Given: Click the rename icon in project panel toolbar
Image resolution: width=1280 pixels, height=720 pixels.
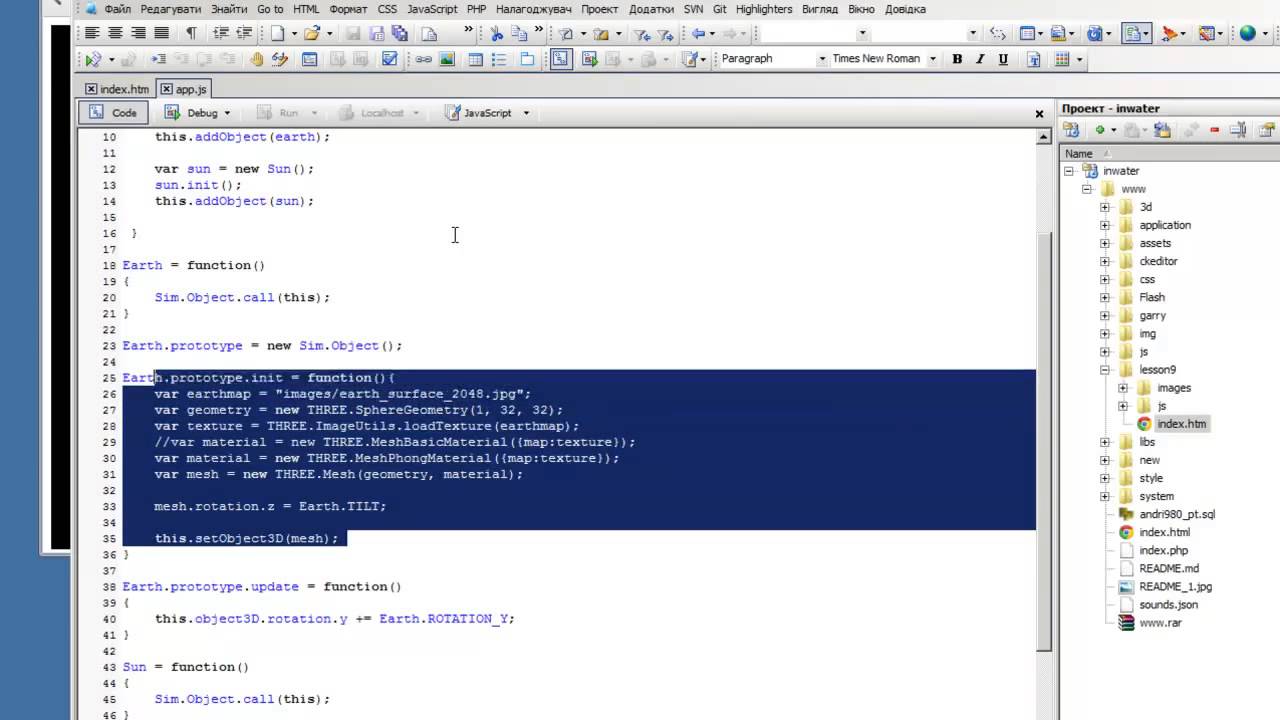Looking at the screenshot, I should [1238, 130].
